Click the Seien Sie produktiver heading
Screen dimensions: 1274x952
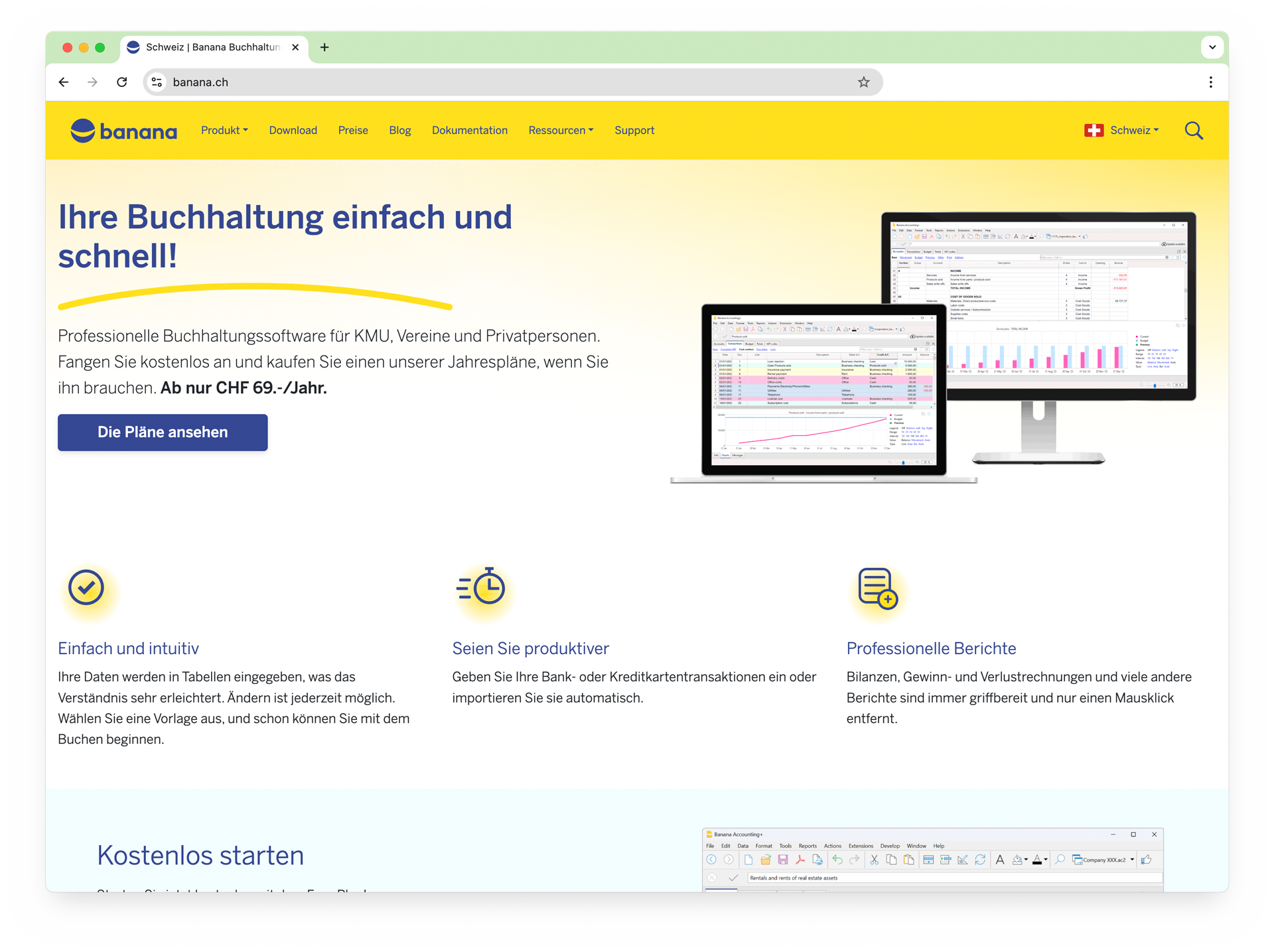(x=530, y=648)
